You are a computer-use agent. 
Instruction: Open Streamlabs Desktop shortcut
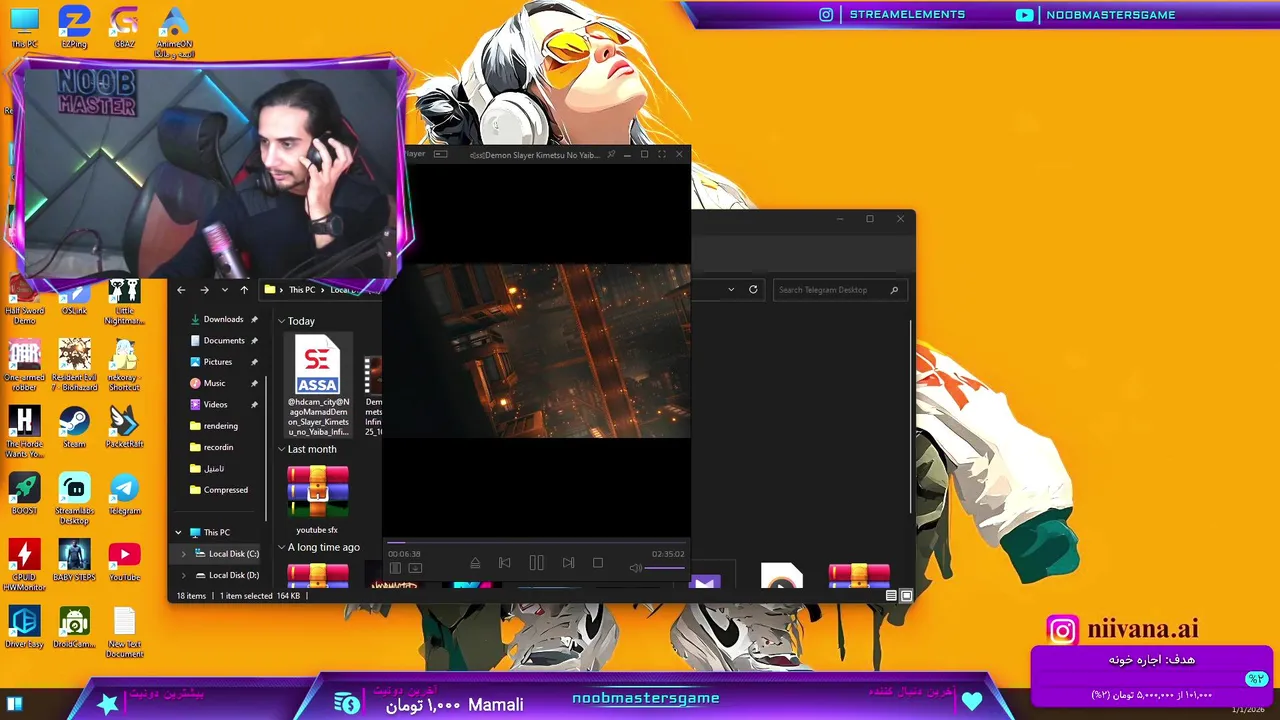[x=74, y=500]
